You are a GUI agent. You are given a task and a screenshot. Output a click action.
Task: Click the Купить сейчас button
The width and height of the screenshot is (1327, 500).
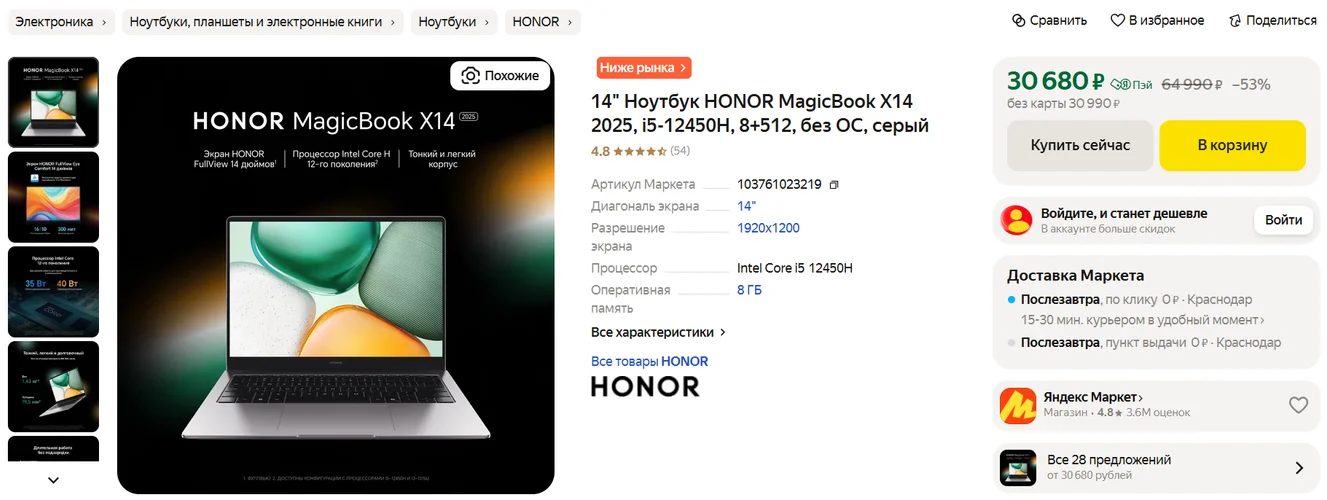coord(1080,145)
